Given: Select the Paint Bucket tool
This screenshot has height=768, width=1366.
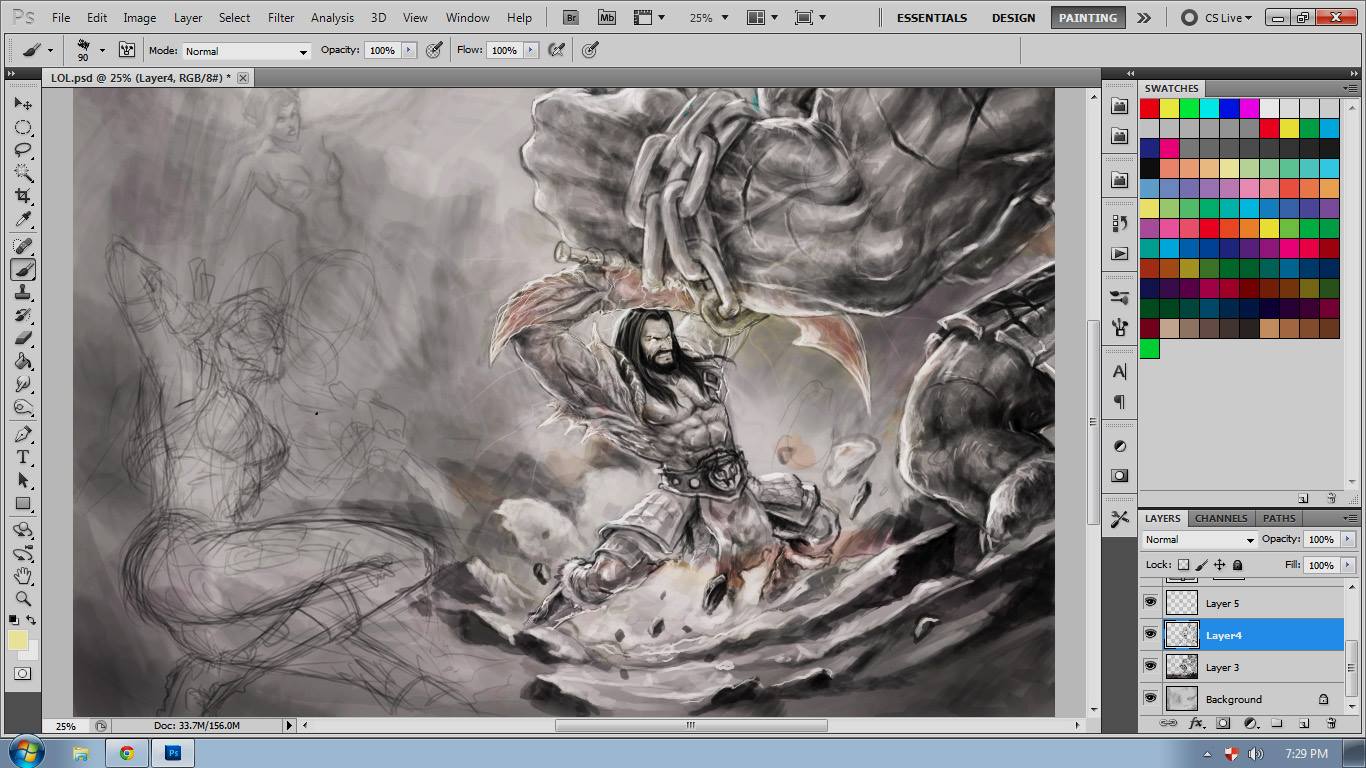Looking at the screenshot, I should pyautogui.click(x=22, y=361).
